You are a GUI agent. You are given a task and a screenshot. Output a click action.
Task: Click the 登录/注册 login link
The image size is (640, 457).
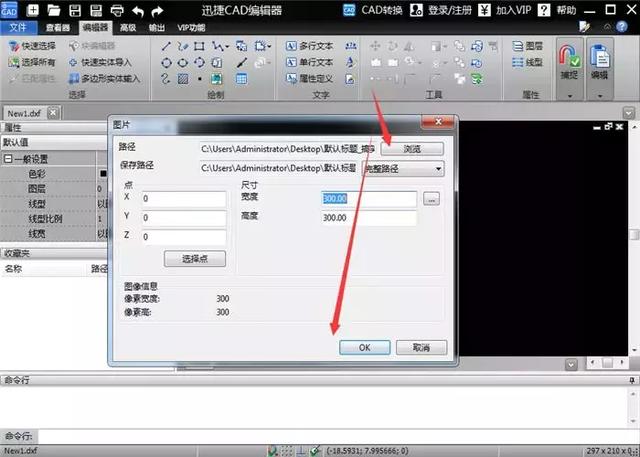click(441, 10)
